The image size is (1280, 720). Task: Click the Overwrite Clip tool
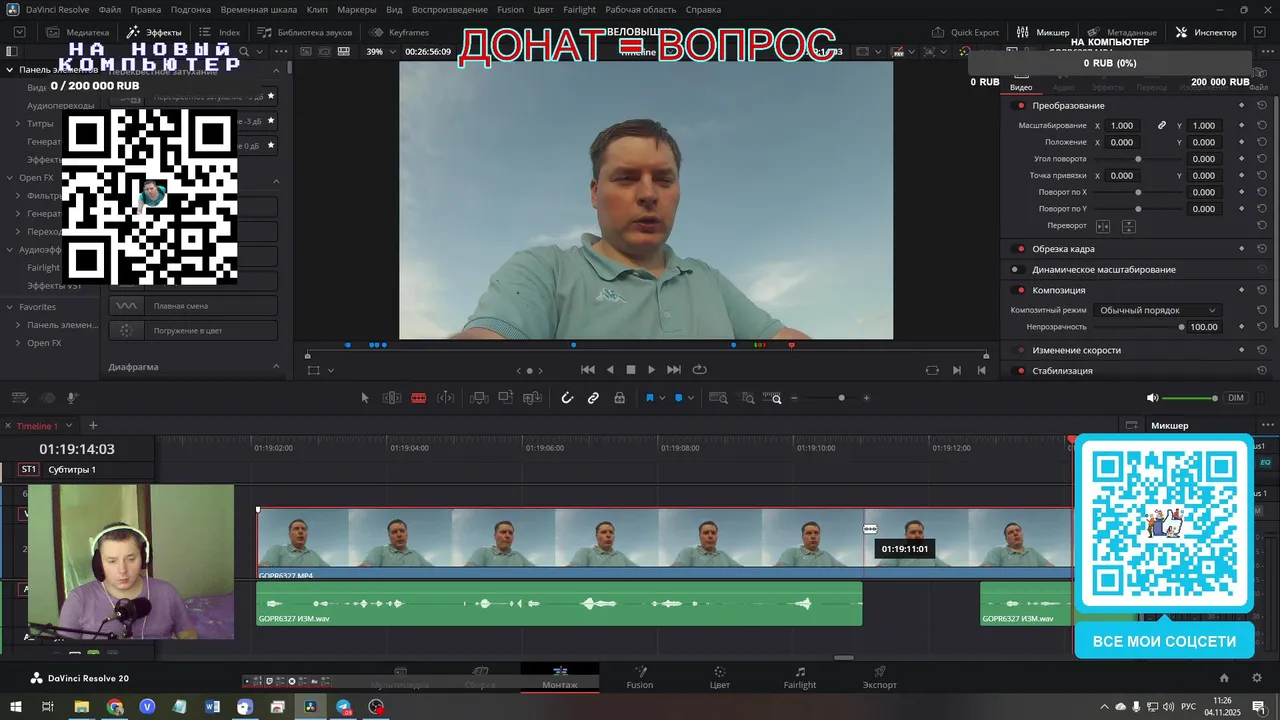pos(506,398)
